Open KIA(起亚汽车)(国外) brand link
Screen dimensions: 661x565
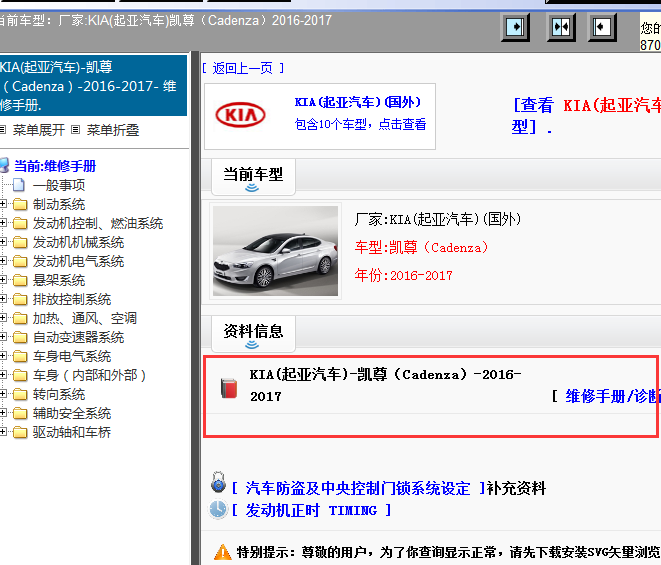(x=357, y=102)
